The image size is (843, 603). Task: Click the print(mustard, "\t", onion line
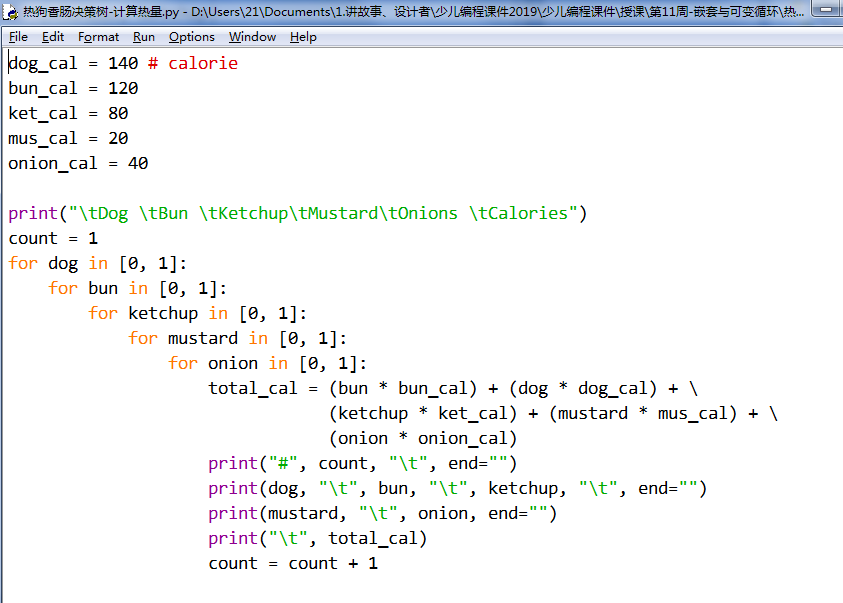[383, 513]
